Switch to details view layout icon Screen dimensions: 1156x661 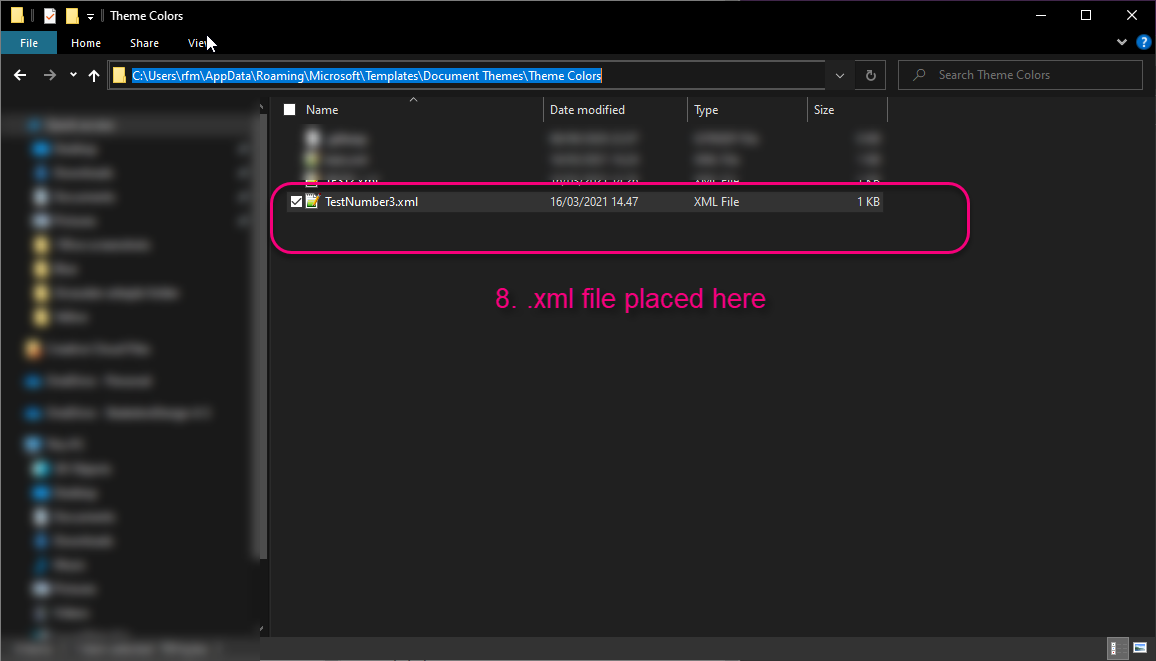[1118, 648]
